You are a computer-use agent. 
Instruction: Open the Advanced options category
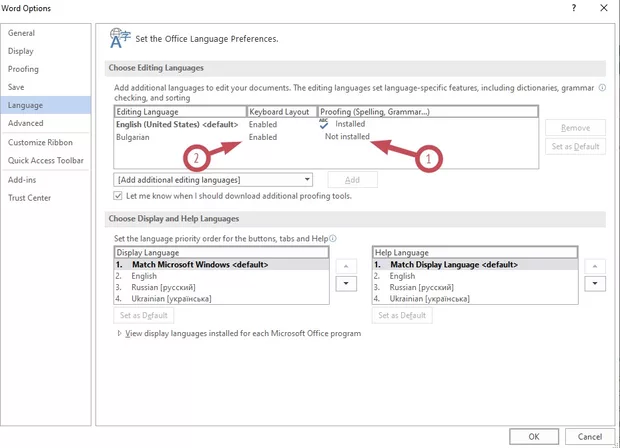tap(46, 123)
